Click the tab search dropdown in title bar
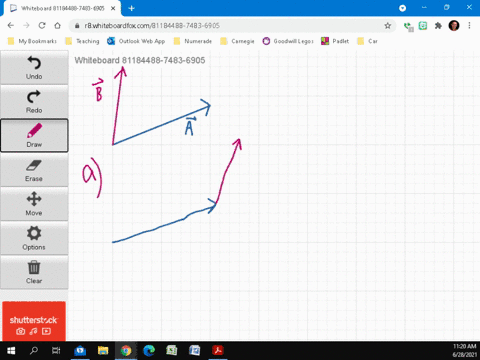 (x=402, y=8)
